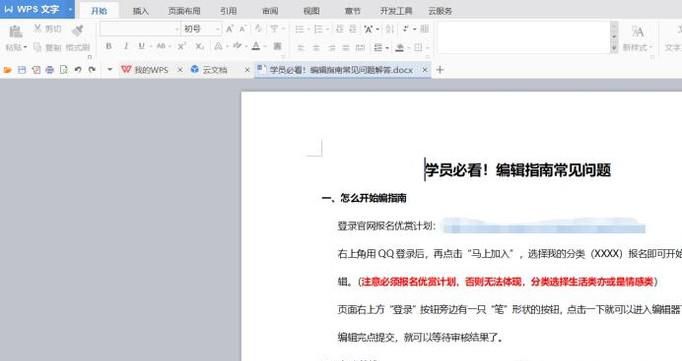Click the 新样式 new style button

pyautogui.click(x=637, y=38)
